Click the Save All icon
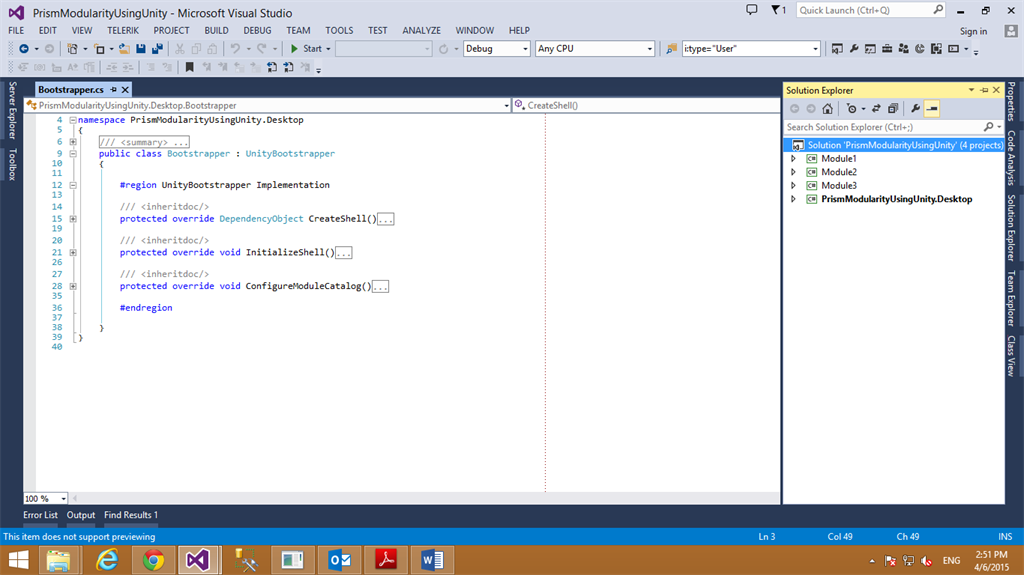The height and width of the screenshot is (575, 1024). click(x=157, y=49)
